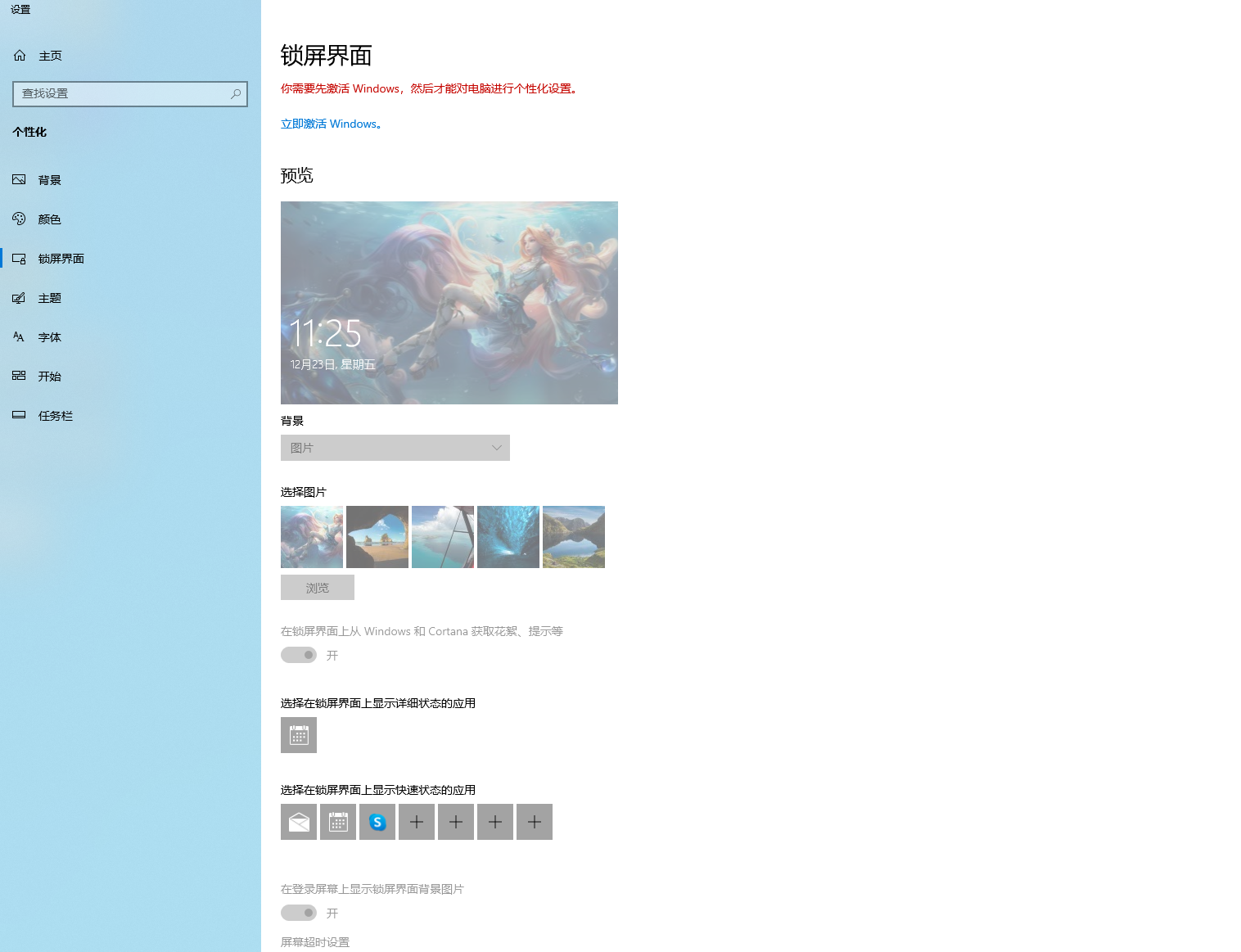
Task: Click the lock screen preview image
Action: (449, 303)
